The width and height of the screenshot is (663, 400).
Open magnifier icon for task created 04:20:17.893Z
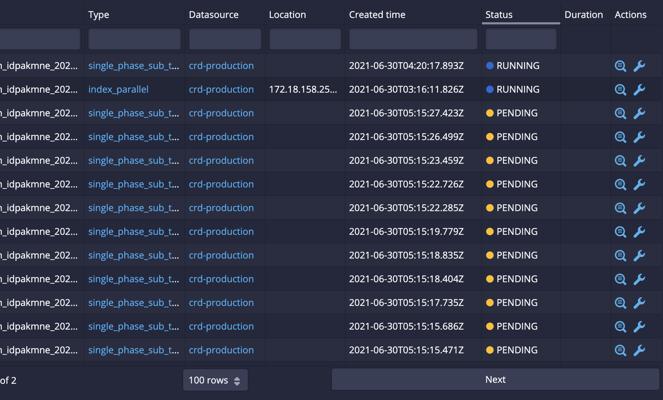click(x=620, y=66)
